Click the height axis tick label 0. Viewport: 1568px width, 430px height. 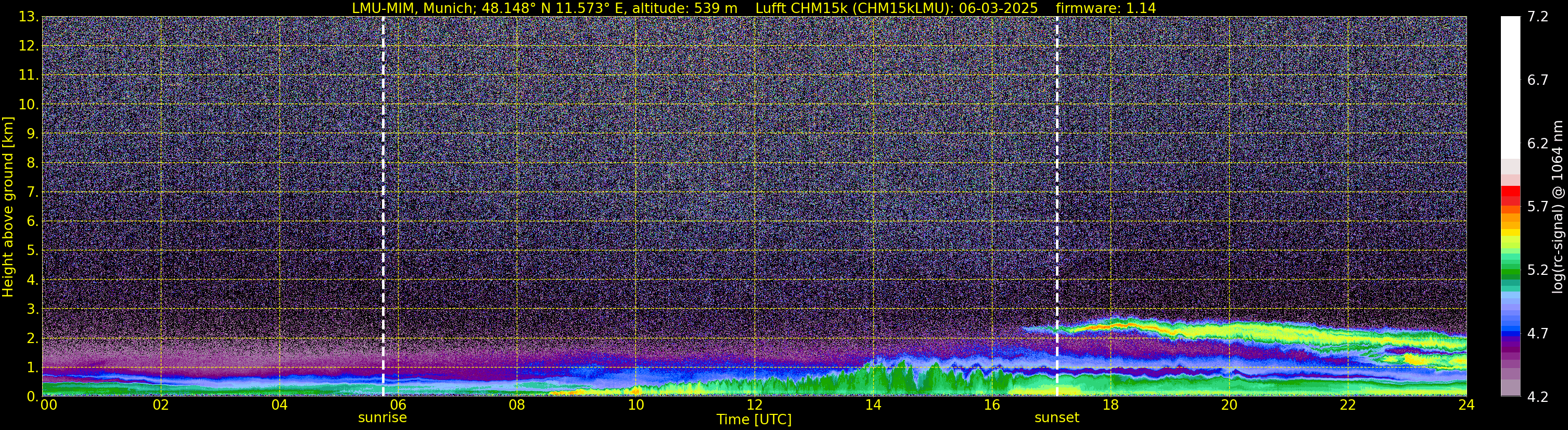tap(32, 397)
